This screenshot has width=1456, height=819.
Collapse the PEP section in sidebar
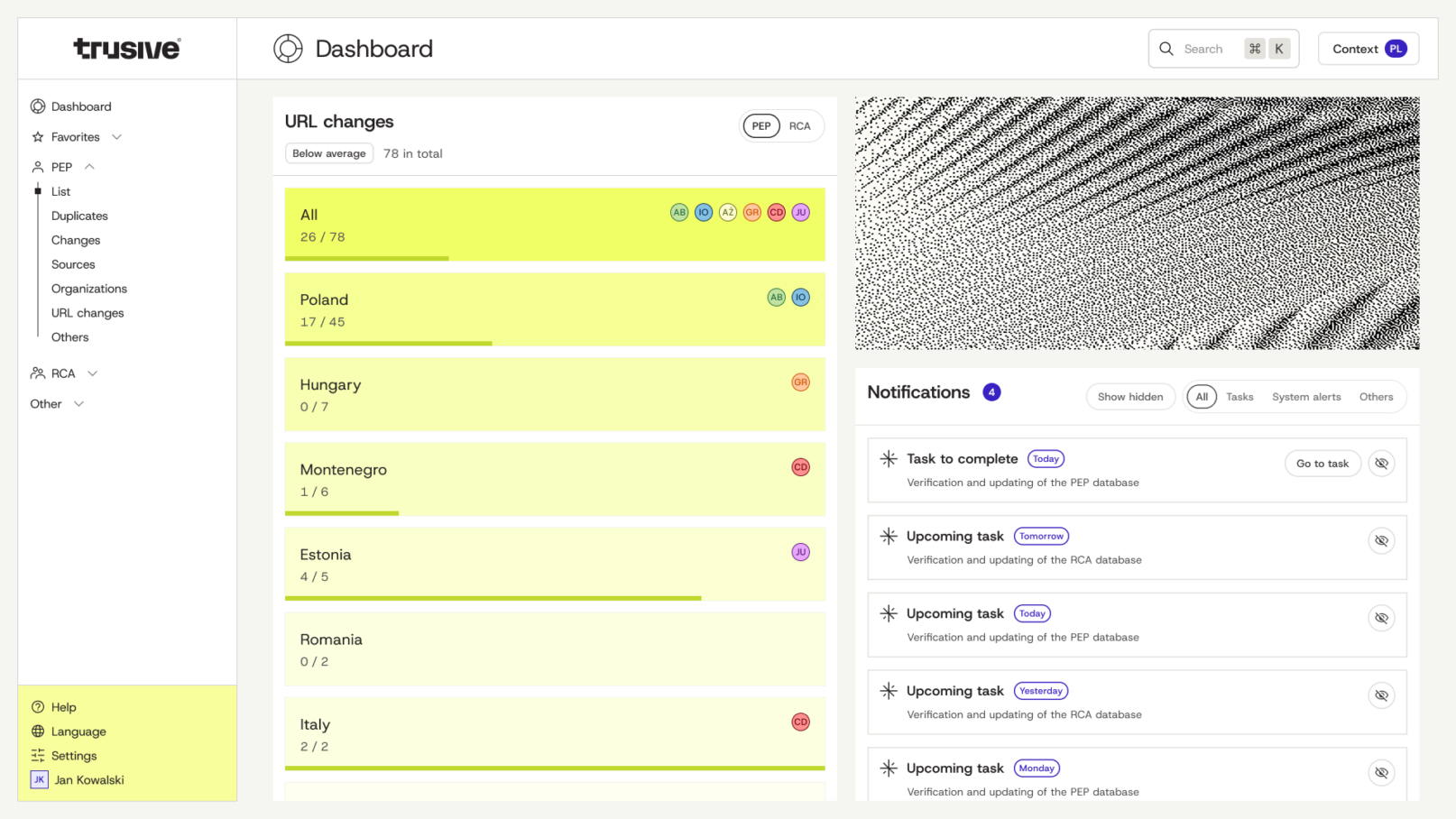coord(89,167)
